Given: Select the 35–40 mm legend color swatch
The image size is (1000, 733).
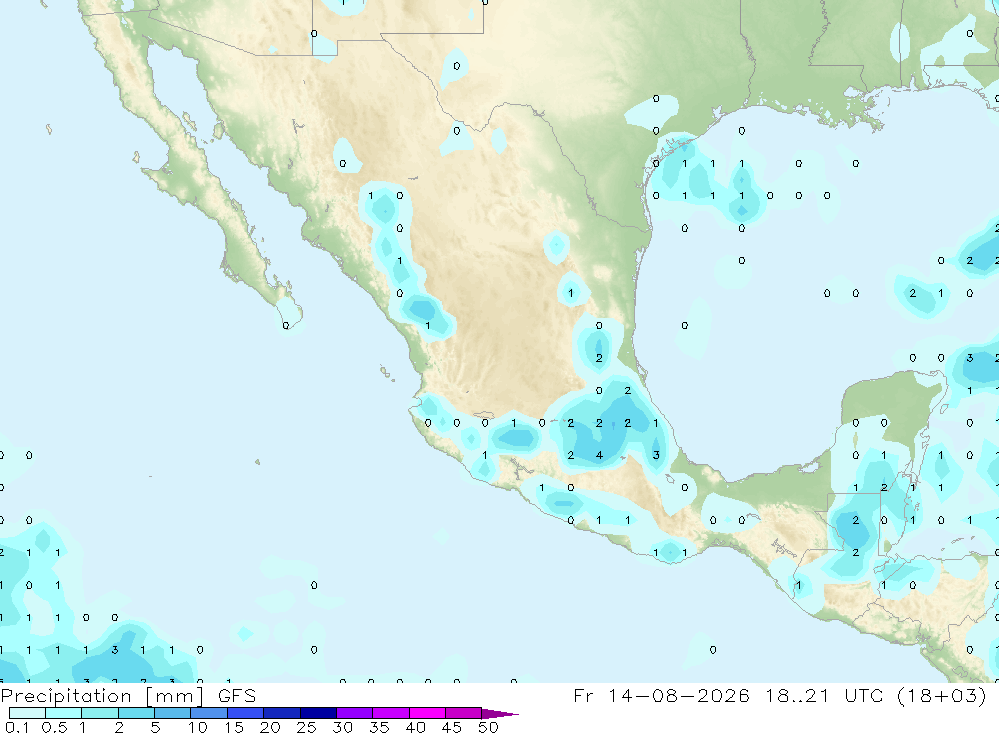Looking at the screenshot, I should (x=391, y=713).
